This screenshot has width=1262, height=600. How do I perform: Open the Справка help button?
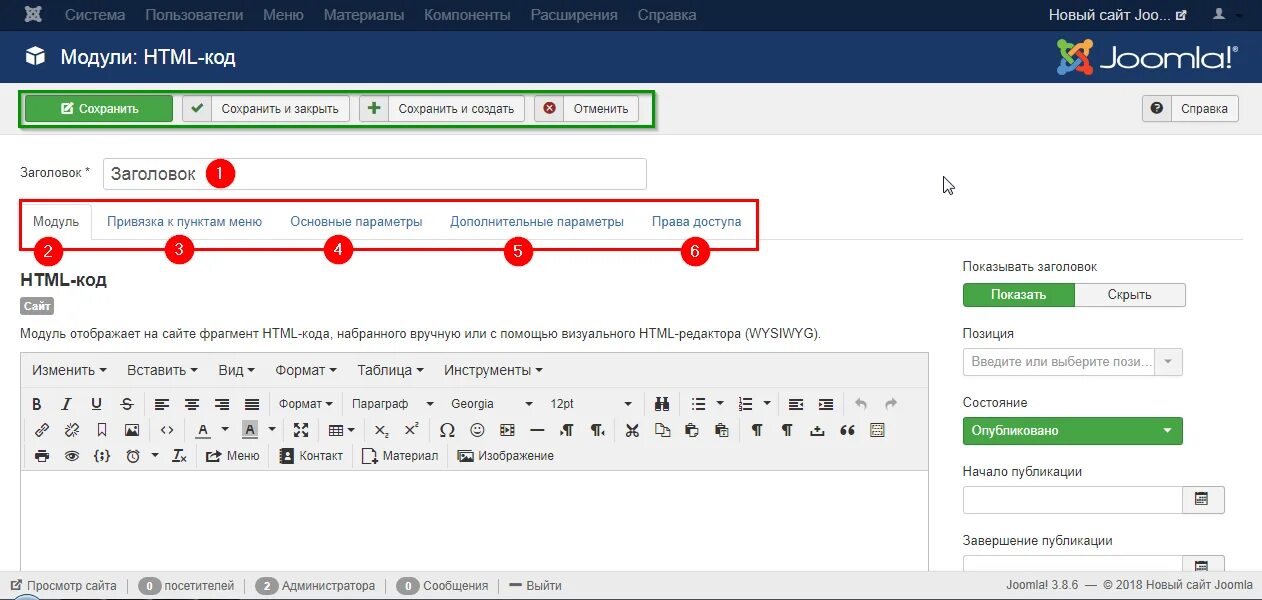tap(1190, 109)
